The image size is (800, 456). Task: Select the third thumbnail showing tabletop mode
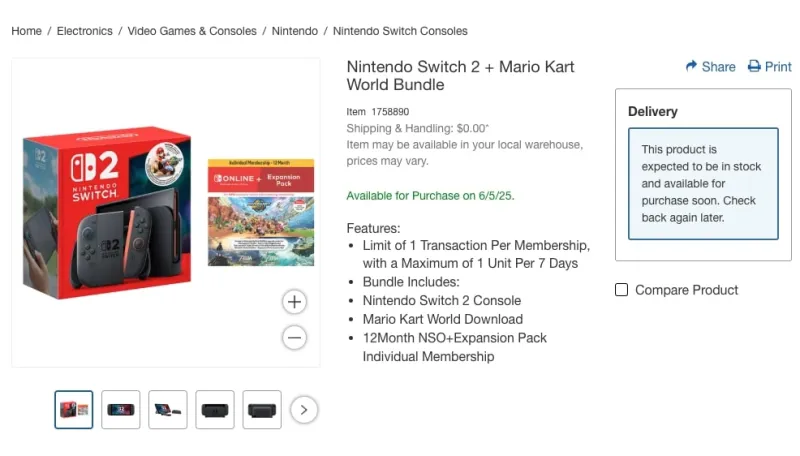pyautogui.click(x=168, y=409)
